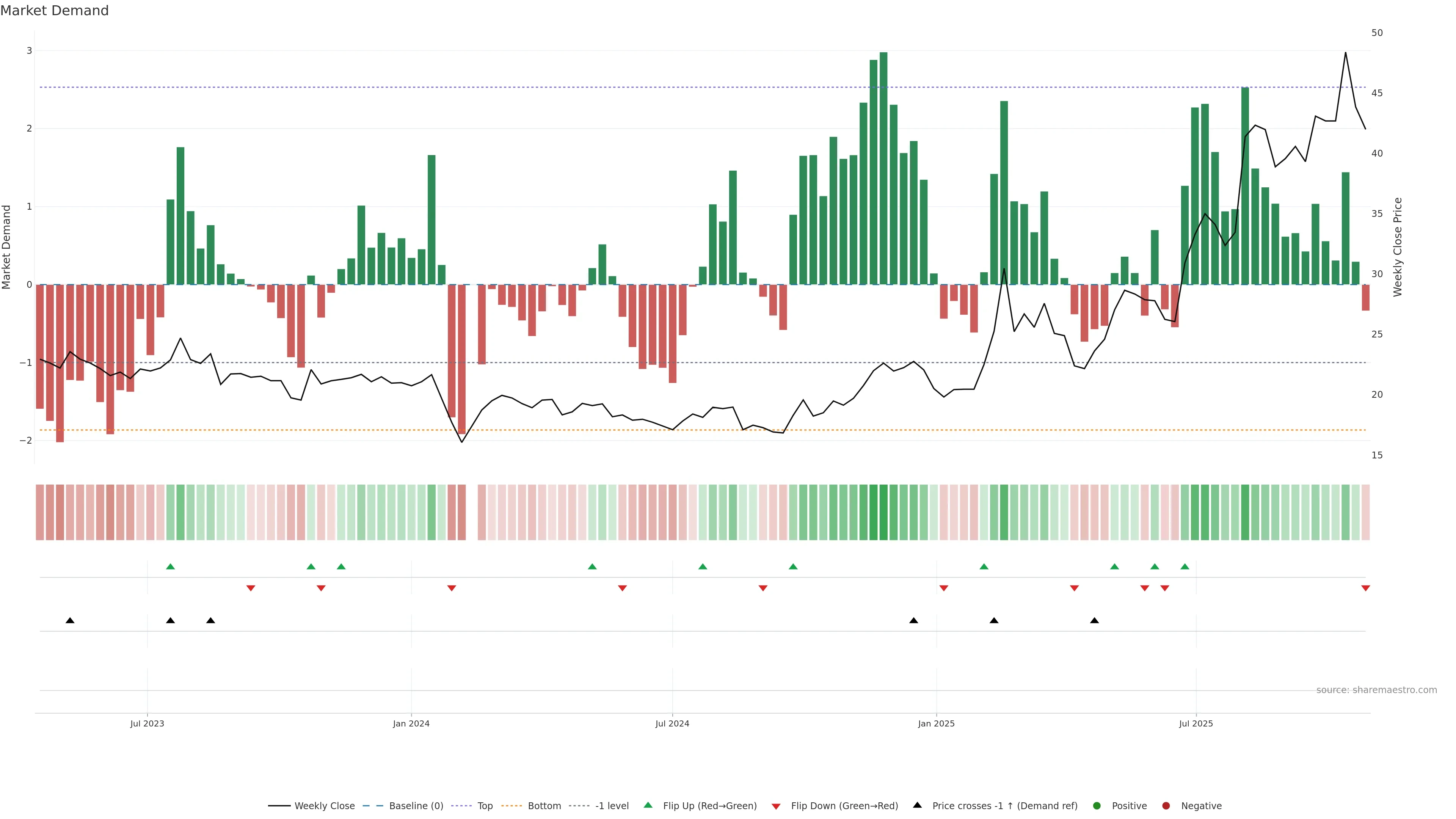This screenshot has height=819, width=1456.
Task: Click the red Flip Down triangle legend icon
Action: click(776, 806)
